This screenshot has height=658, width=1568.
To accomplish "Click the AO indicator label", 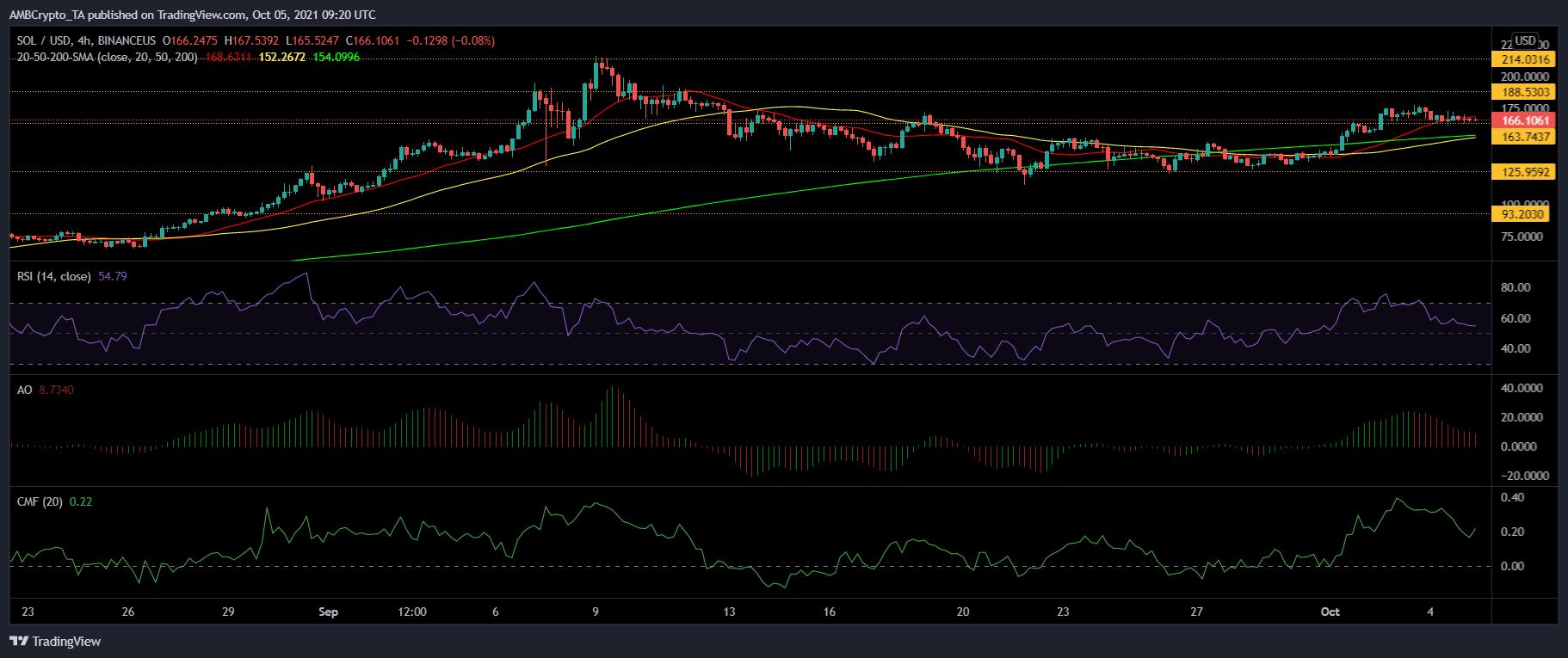I will coord(25,390).
